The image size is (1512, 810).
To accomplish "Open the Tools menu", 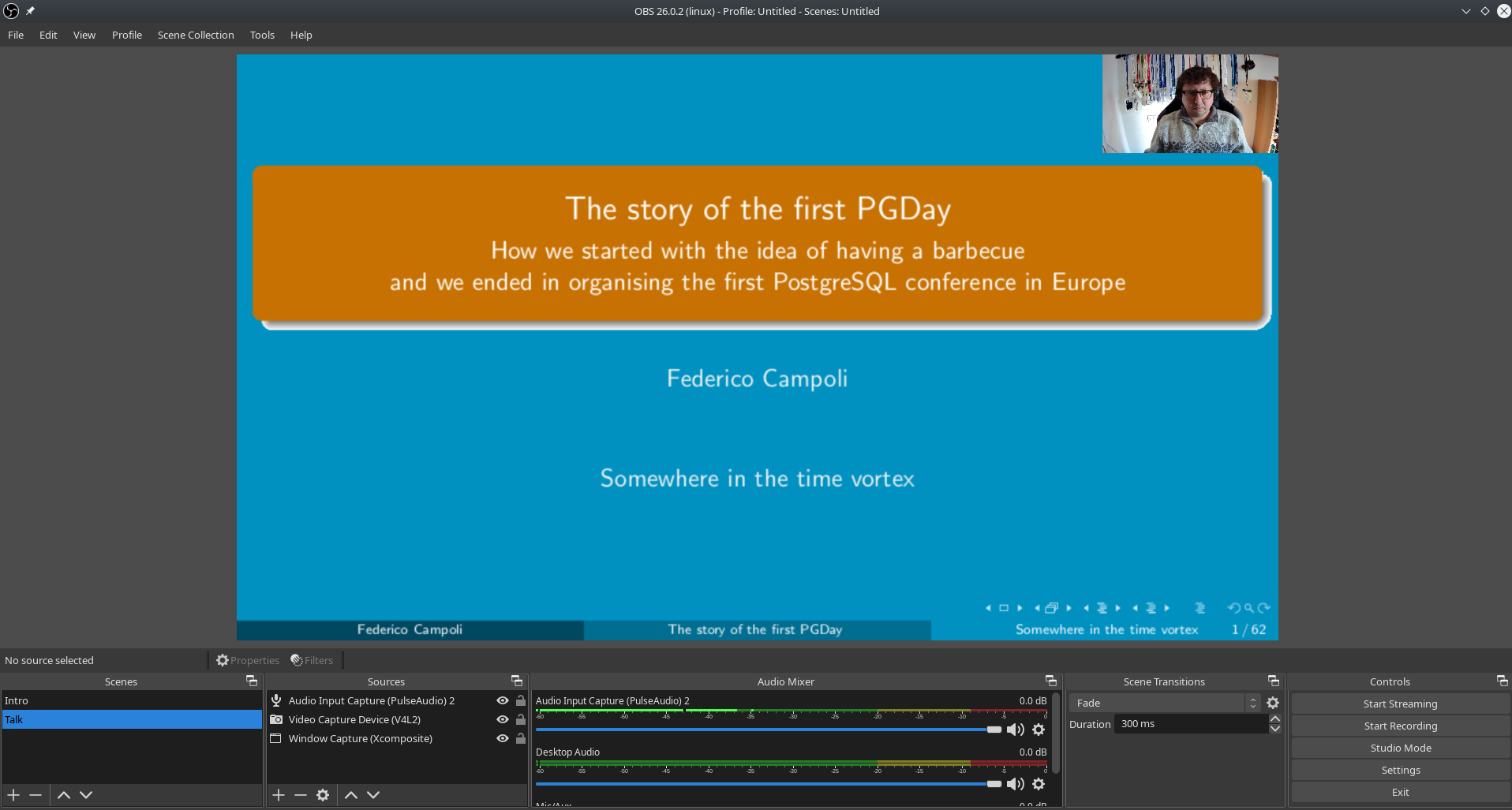I will click(x=262, y=35).
